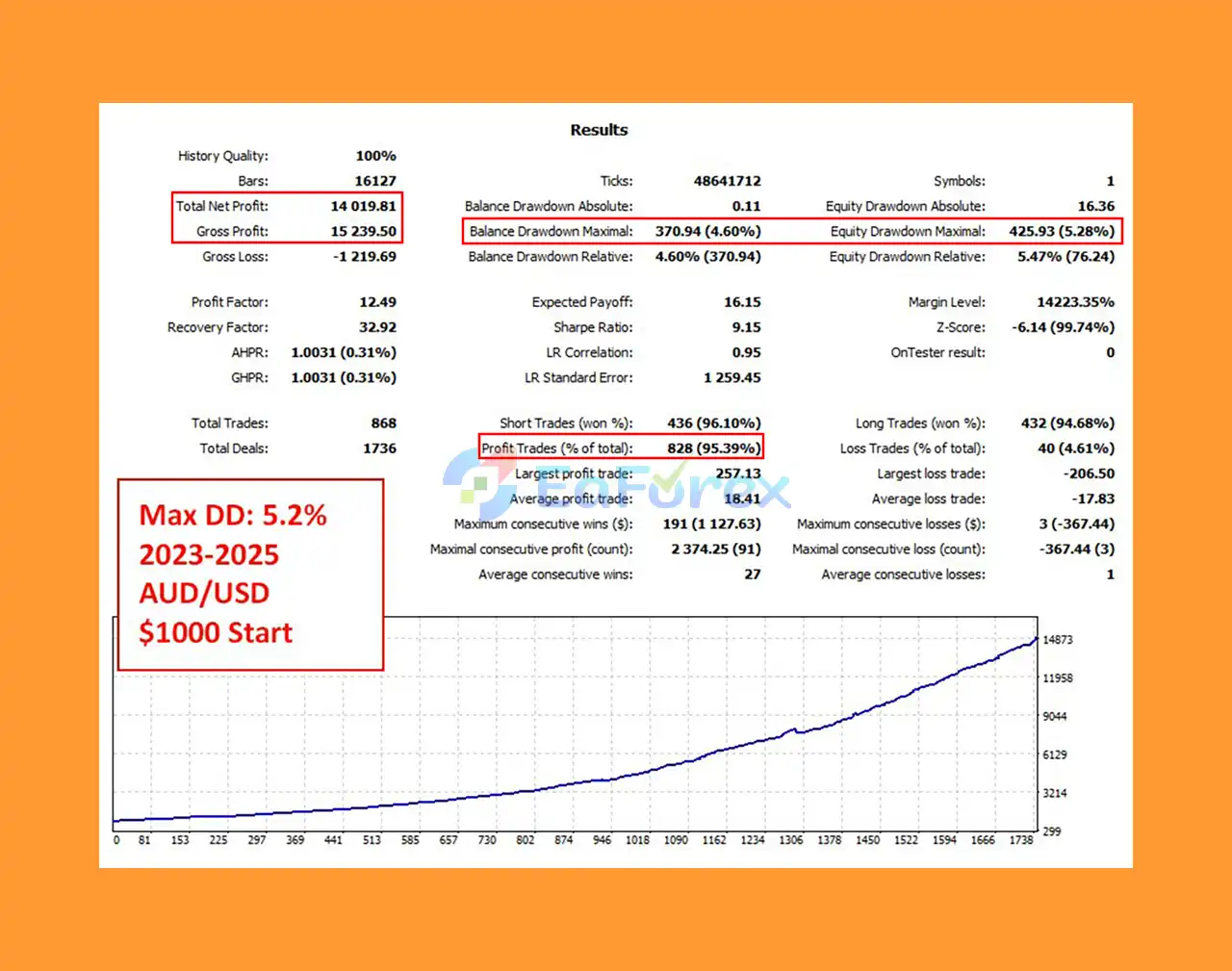Click Long Trades value 432 (94.68%)
This screenshot has width=1232, height=971.
coord(1067,423)
